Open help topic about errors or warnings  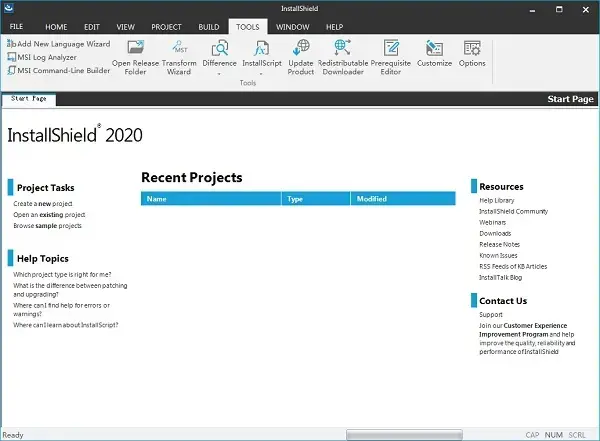tap(61, 310)
